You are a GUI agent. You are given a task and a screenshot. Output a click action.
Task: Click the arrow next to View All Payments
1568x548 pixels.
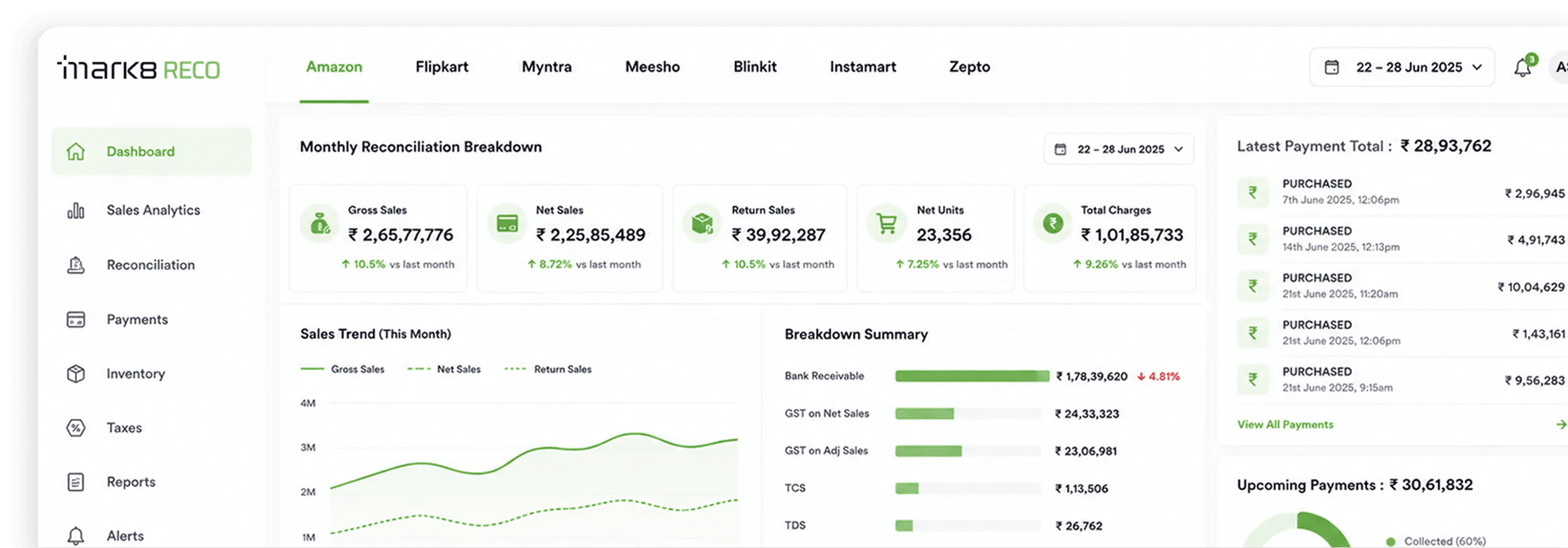(x=1561, y=425)
